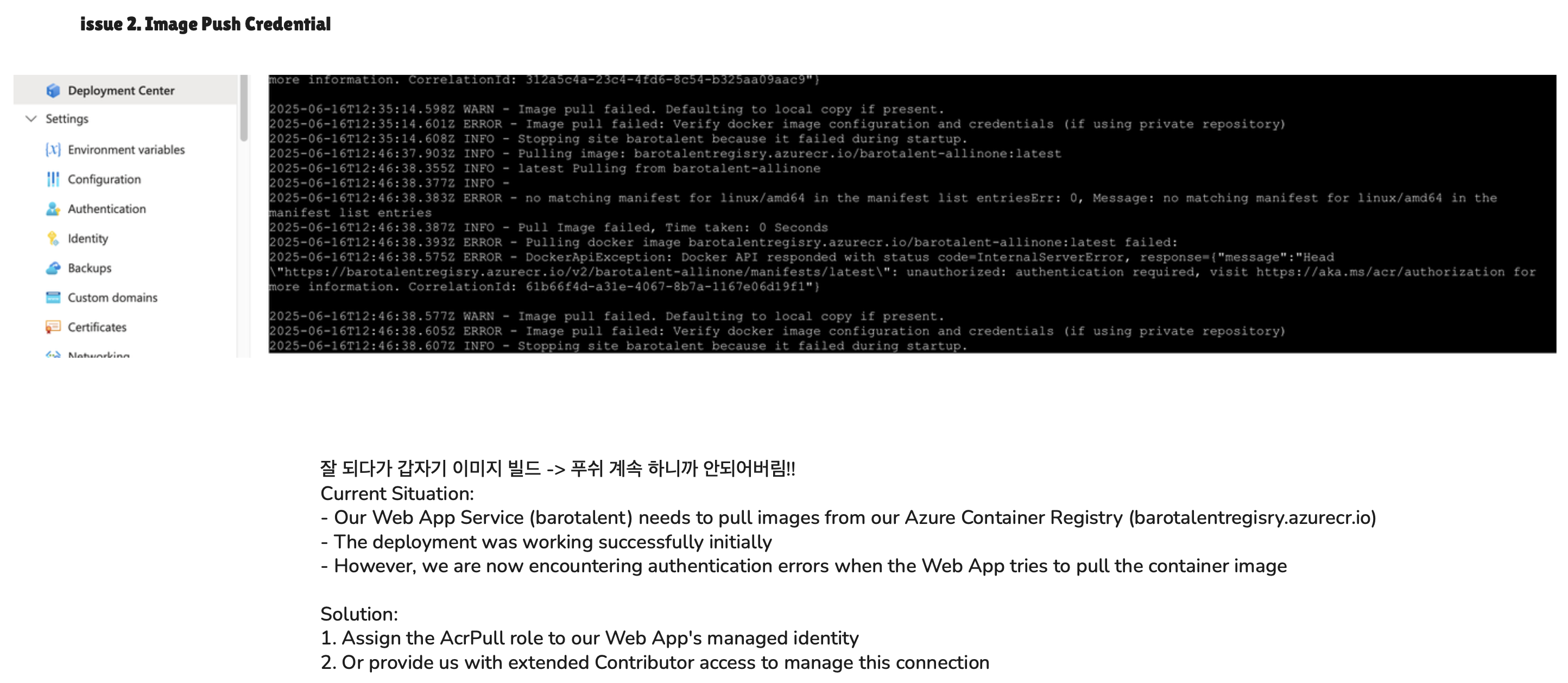Click the Backups cloud icon
1568x683 pixels.
(53, 268)
